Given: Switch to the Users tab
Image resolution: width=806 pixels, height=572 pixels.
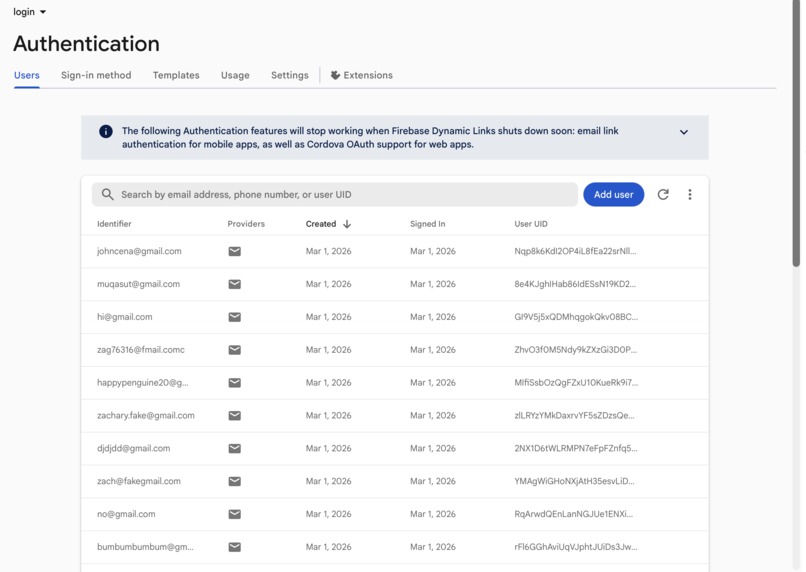Looking at the screenshot, I should 27,75.
